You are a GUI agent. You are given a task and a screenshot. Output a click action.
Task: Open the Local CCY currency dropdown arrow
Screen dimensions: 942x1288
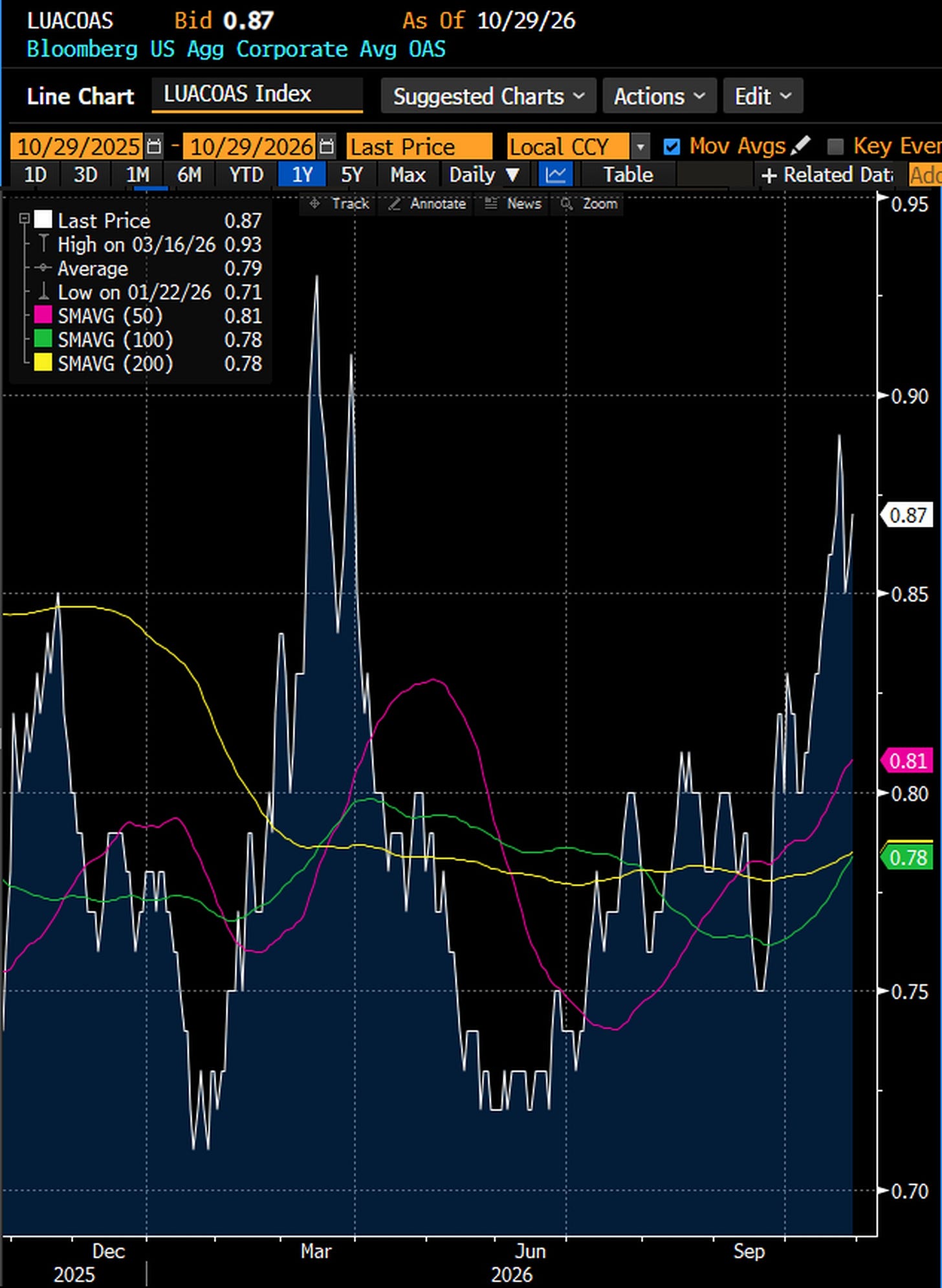click(640, 147)
